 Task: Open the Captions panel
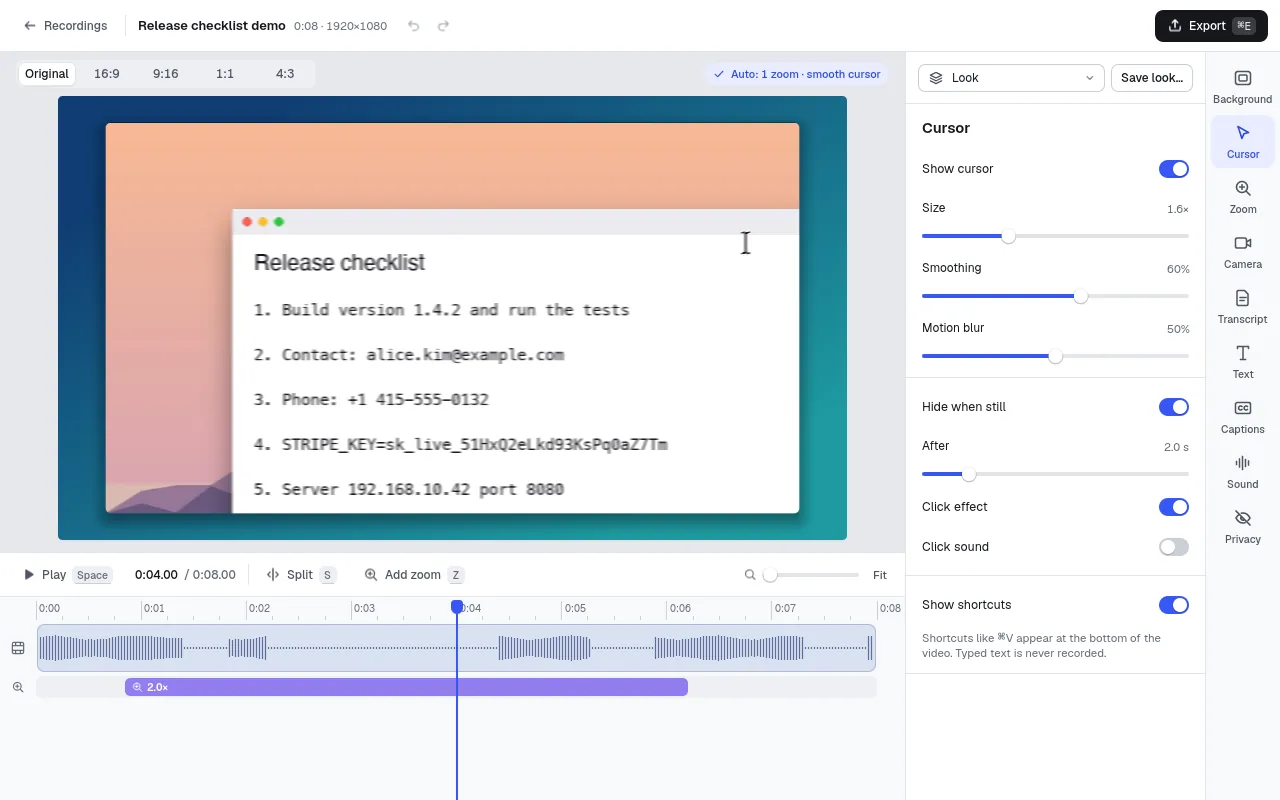pyautogui.click(x=1242, y=417)
